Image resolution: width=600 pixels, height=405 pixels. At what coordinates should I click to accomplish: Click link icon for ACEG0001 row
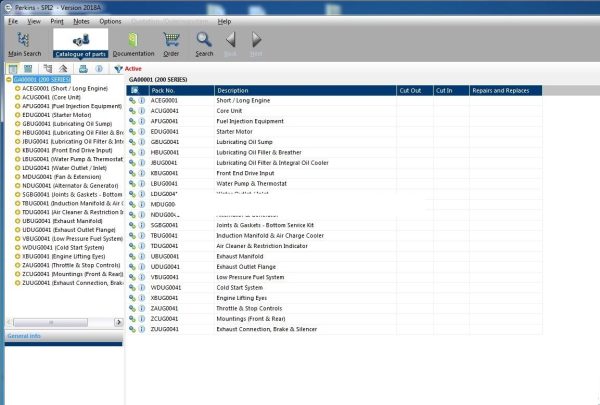tap(132, 101)
